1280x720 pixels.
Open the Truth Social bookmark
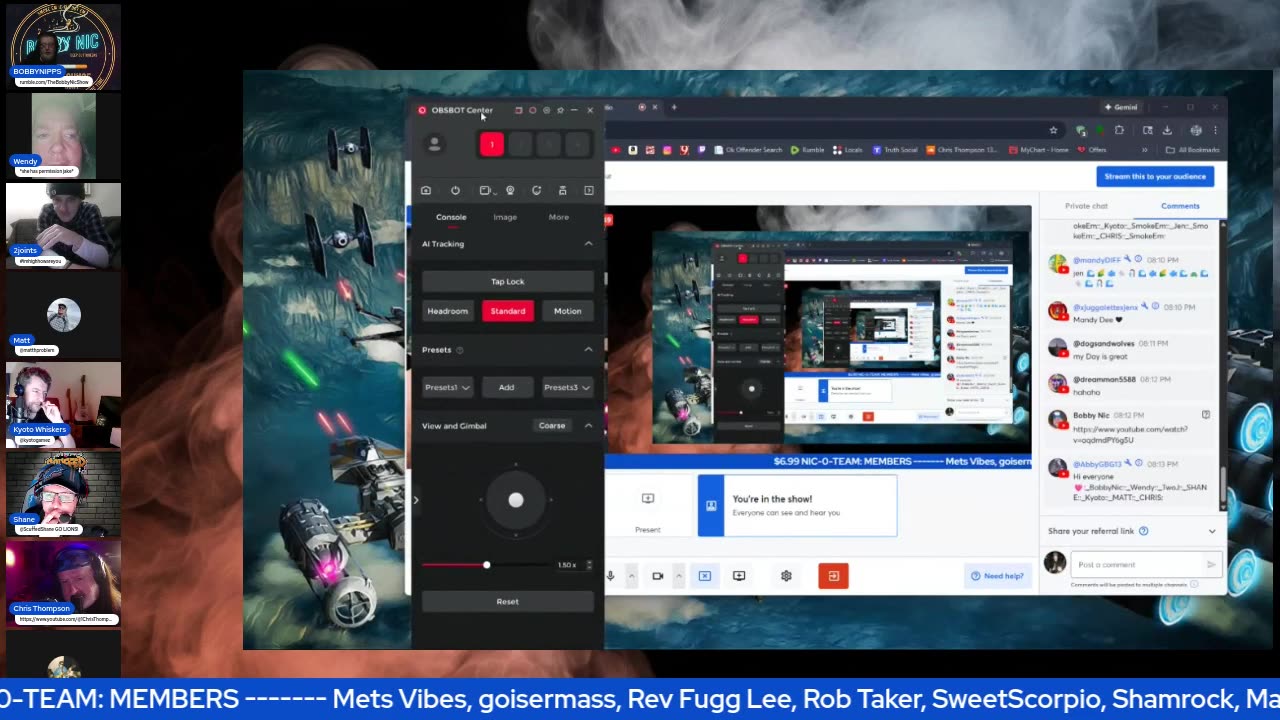point(894,150)
